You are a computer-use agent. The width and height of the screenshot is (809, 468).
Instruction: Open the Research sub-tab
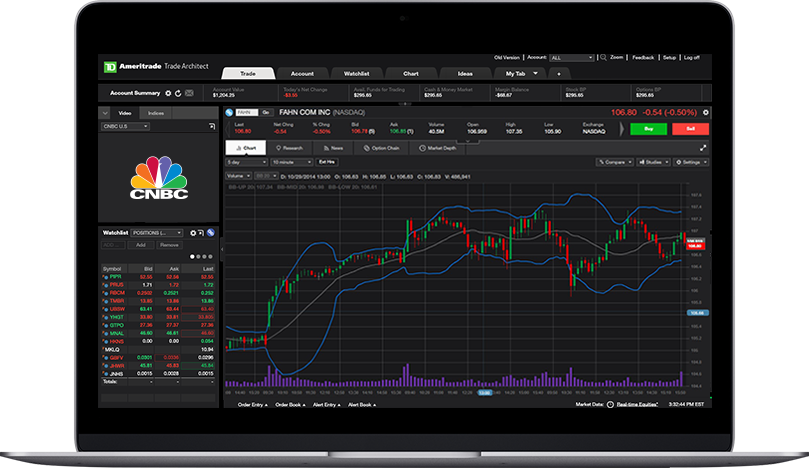pos(289,148)
